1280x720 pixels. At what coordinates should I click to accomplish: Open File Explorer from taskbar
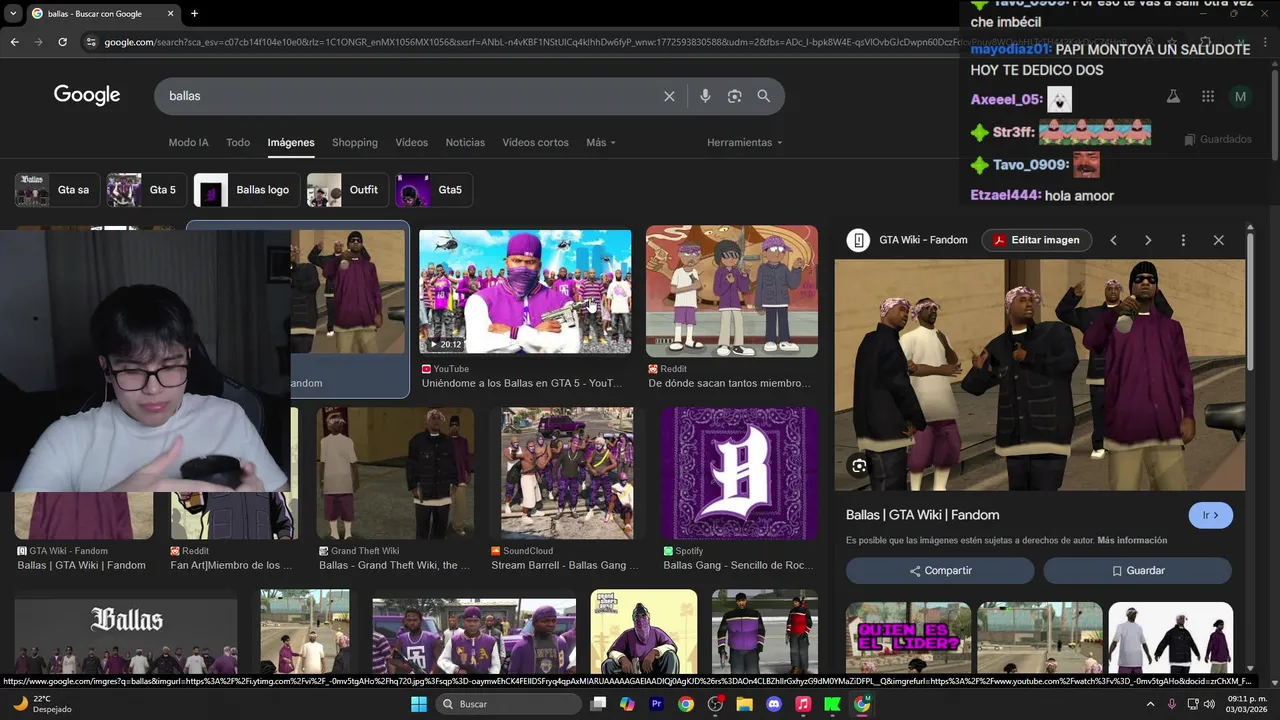tap(744, 704)
